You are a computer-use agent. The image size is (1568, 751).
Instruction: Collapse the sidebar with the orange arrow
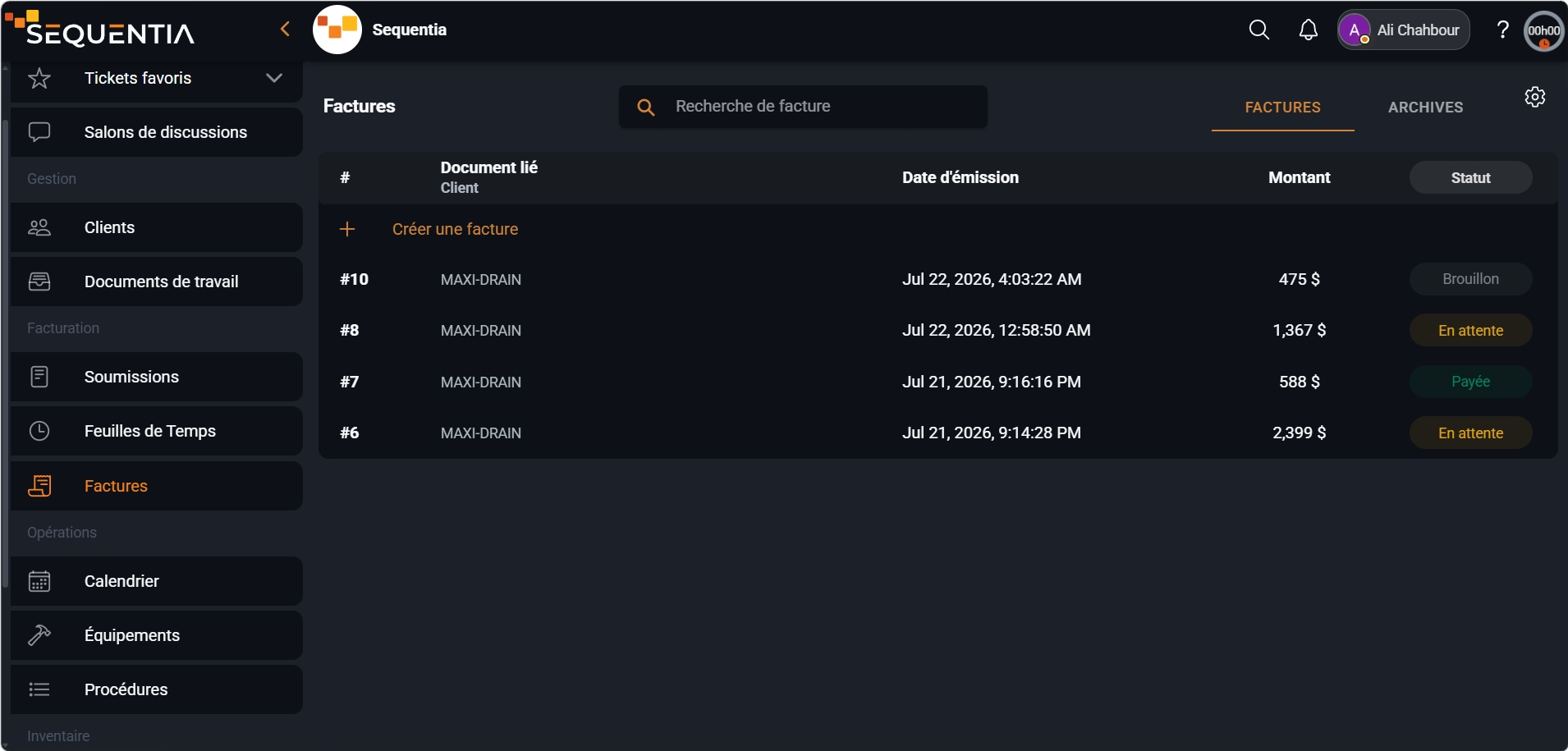pyautogui.click(x=285, y=30)
